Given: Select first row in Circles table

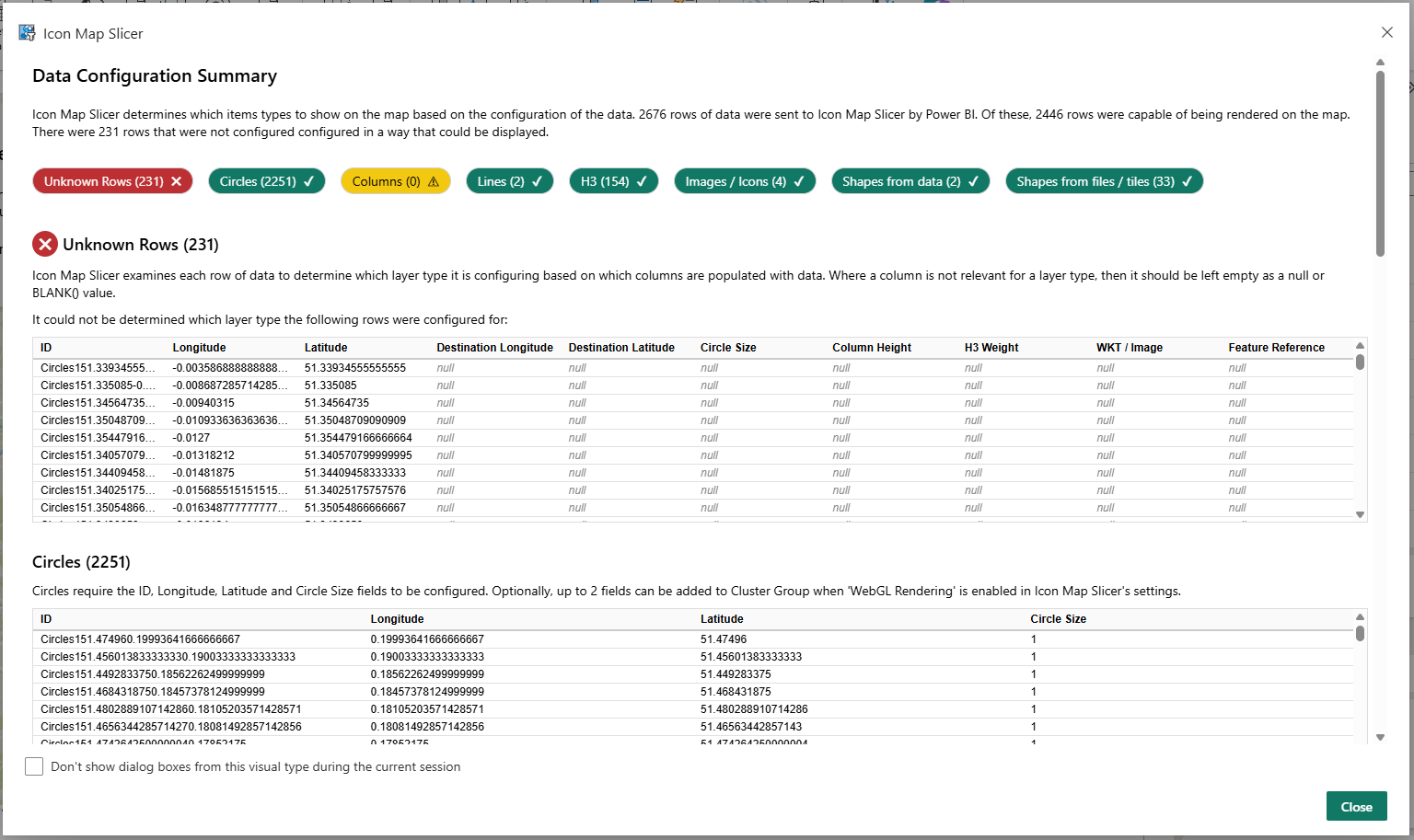Looking at the screenshot, I should [x=368, y=639].
